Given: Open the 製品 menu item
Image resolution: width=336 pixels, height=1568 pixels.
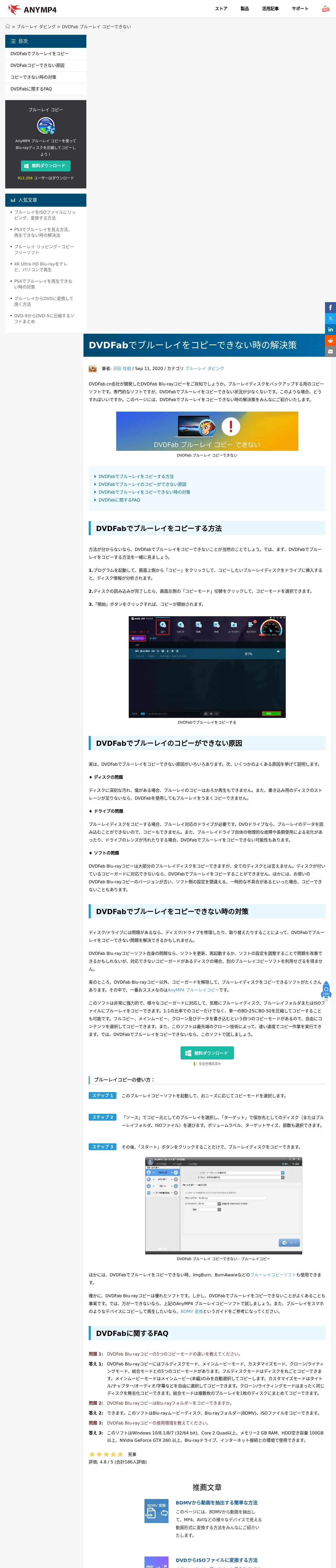Looking at the screenshot, I should click(x=244, y=9).
